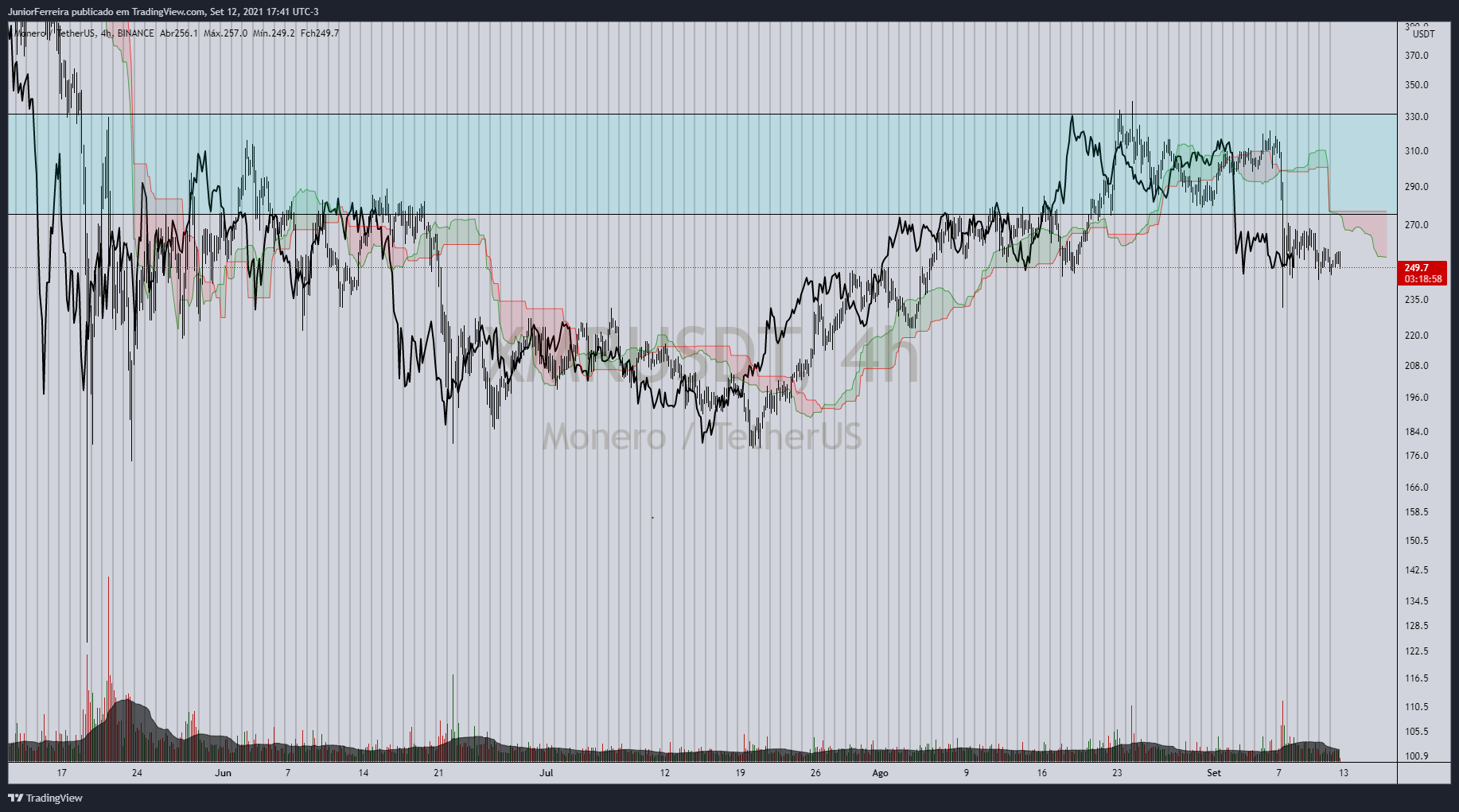Click the 100.9 price axis label
The width and height of the screenshot is (1459, 812).
point(1416,756)
